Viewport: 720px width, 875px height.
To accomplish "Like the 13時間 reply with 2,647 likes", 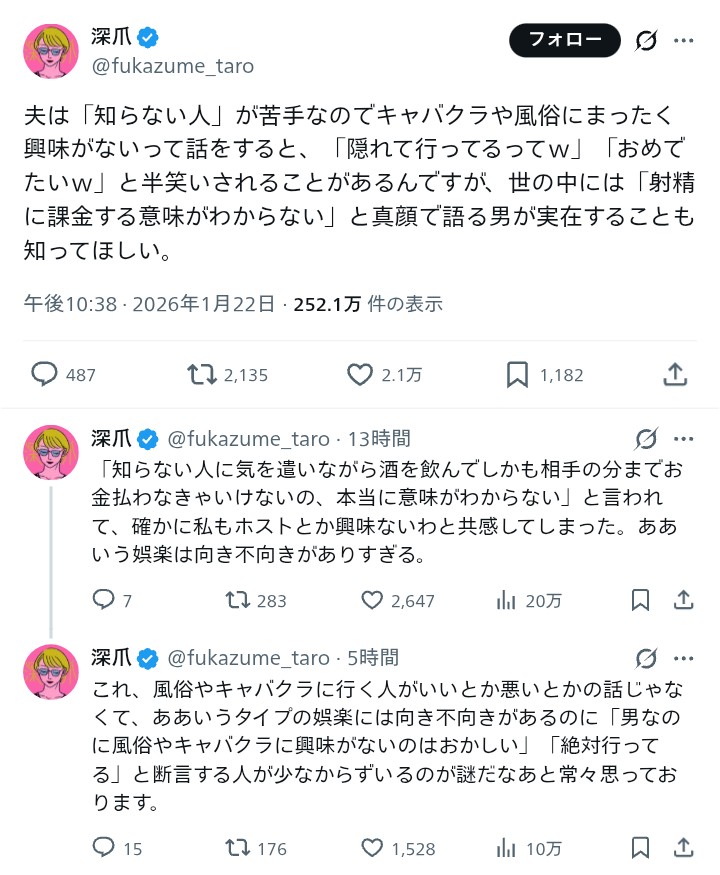I will tap(372, 600).
